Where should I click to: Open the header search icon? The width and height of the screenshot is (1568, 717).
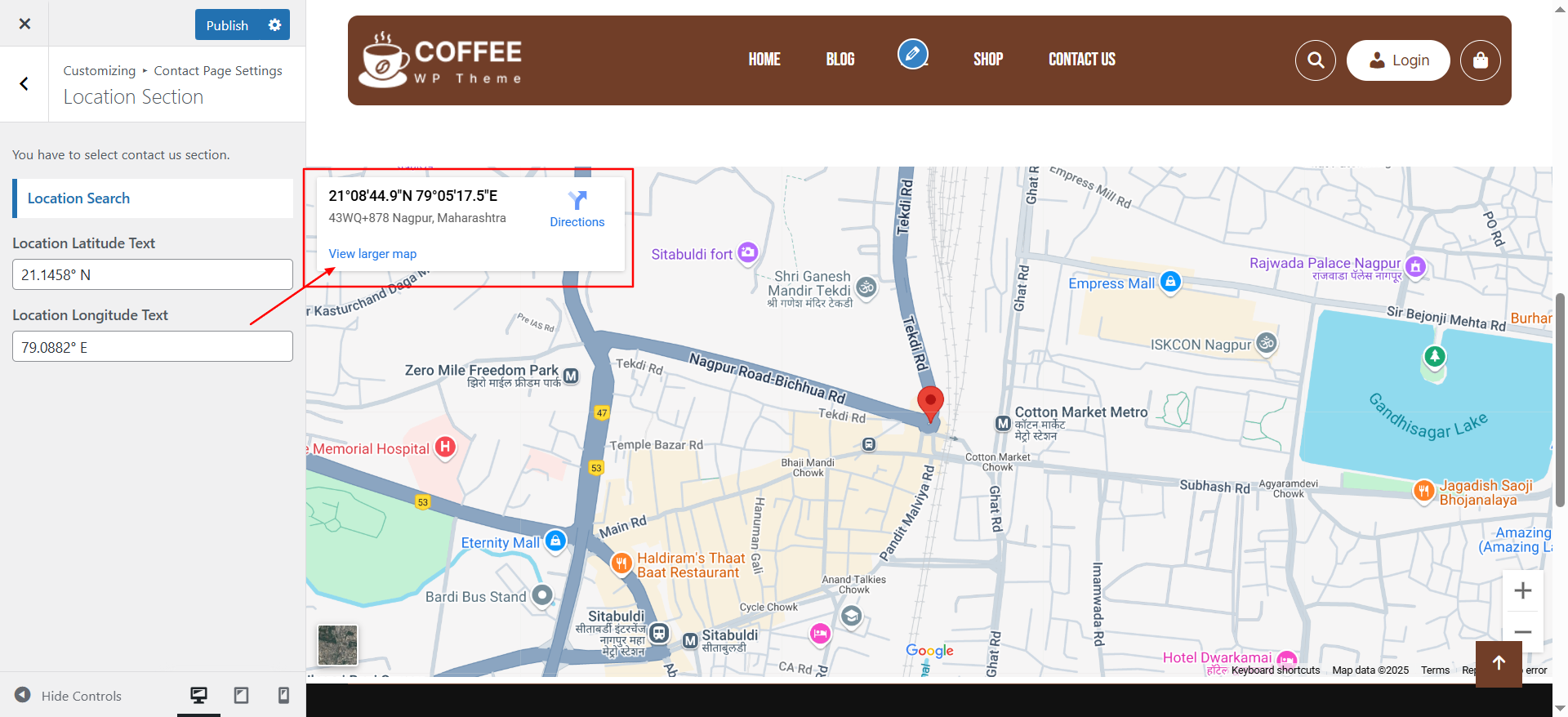pyautogui.click(x=1315, y=60)
